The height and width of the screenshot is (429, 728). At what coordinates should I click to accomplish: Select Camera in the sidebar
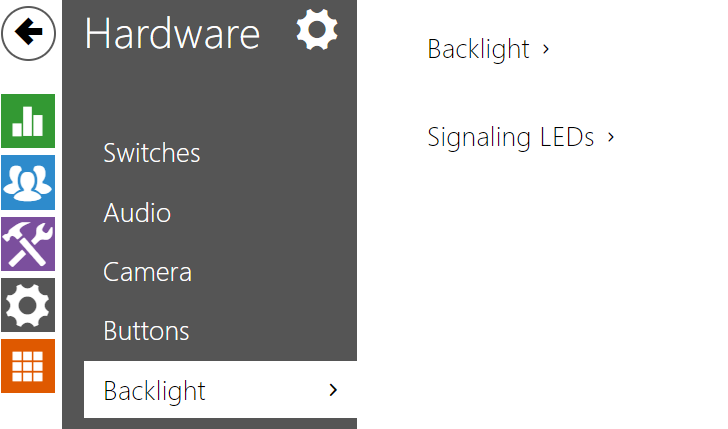click(147, 272)
